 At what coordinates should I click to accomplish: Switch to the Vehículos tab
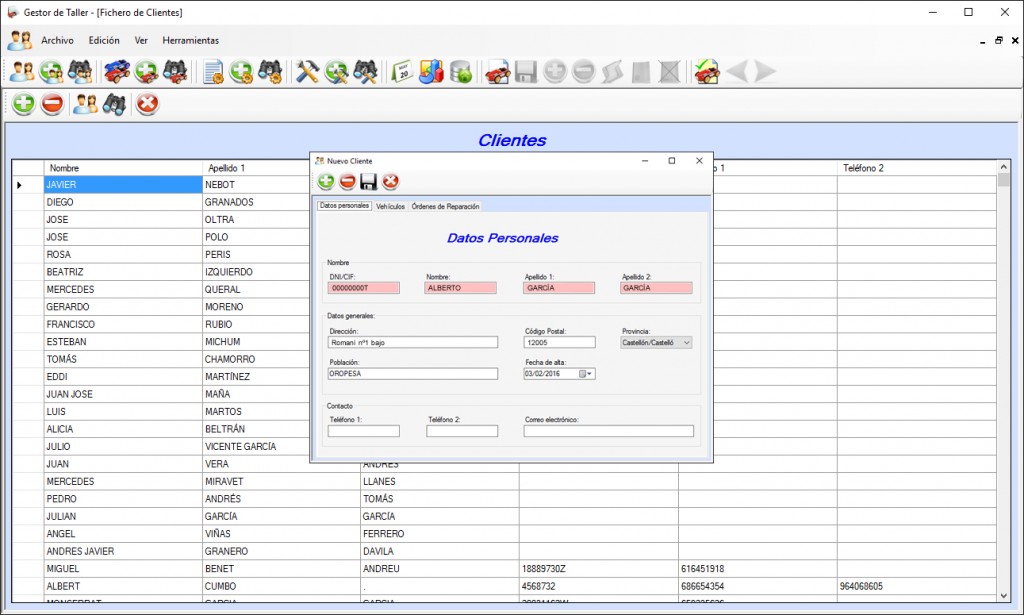click(x=391, y=206)
